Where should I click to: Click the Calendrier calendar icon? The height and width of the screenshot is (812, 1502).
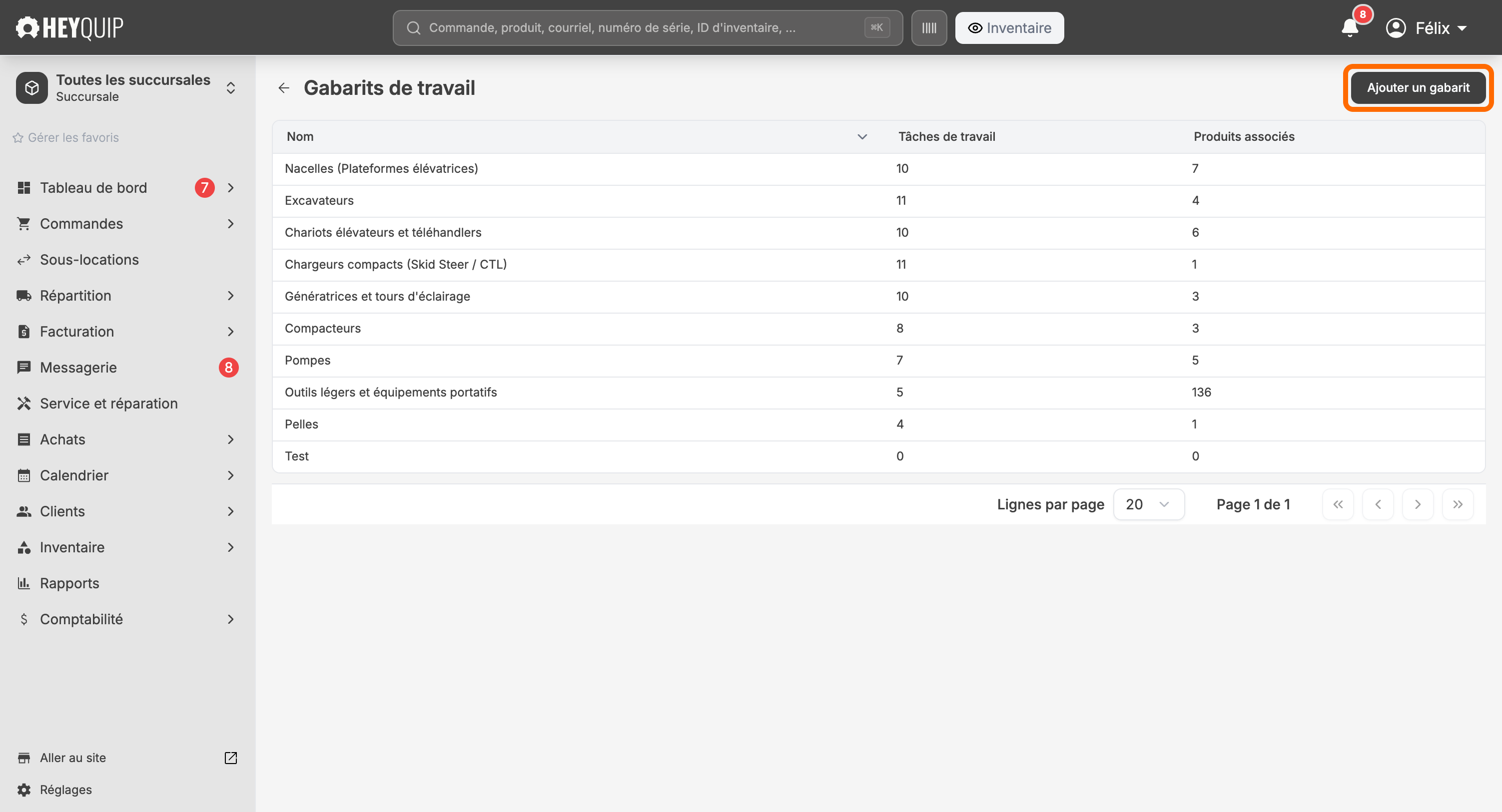point(24,475)
